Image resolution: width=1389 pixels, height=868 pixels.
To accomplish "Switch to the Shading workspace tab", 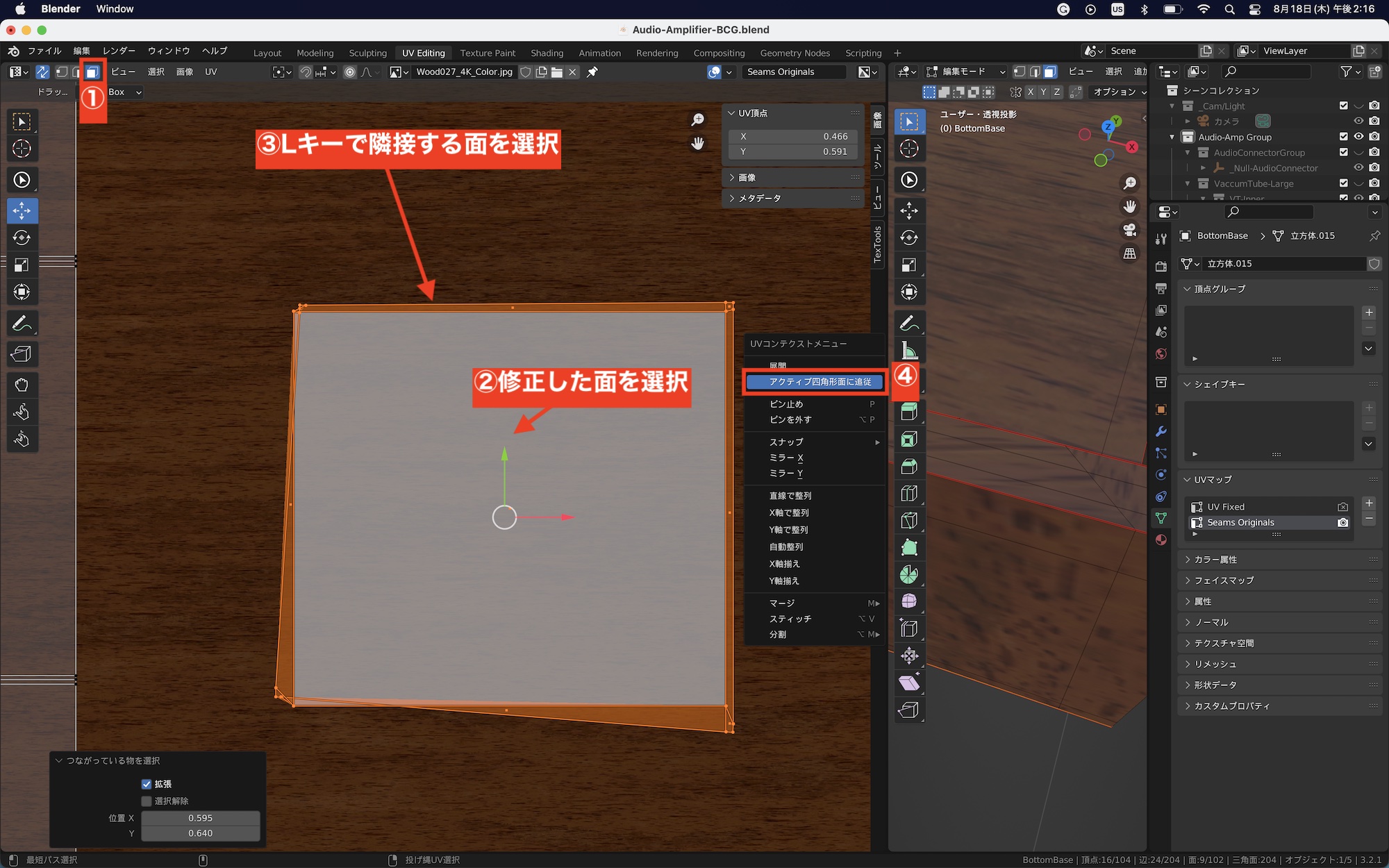I will pos(547,53).
